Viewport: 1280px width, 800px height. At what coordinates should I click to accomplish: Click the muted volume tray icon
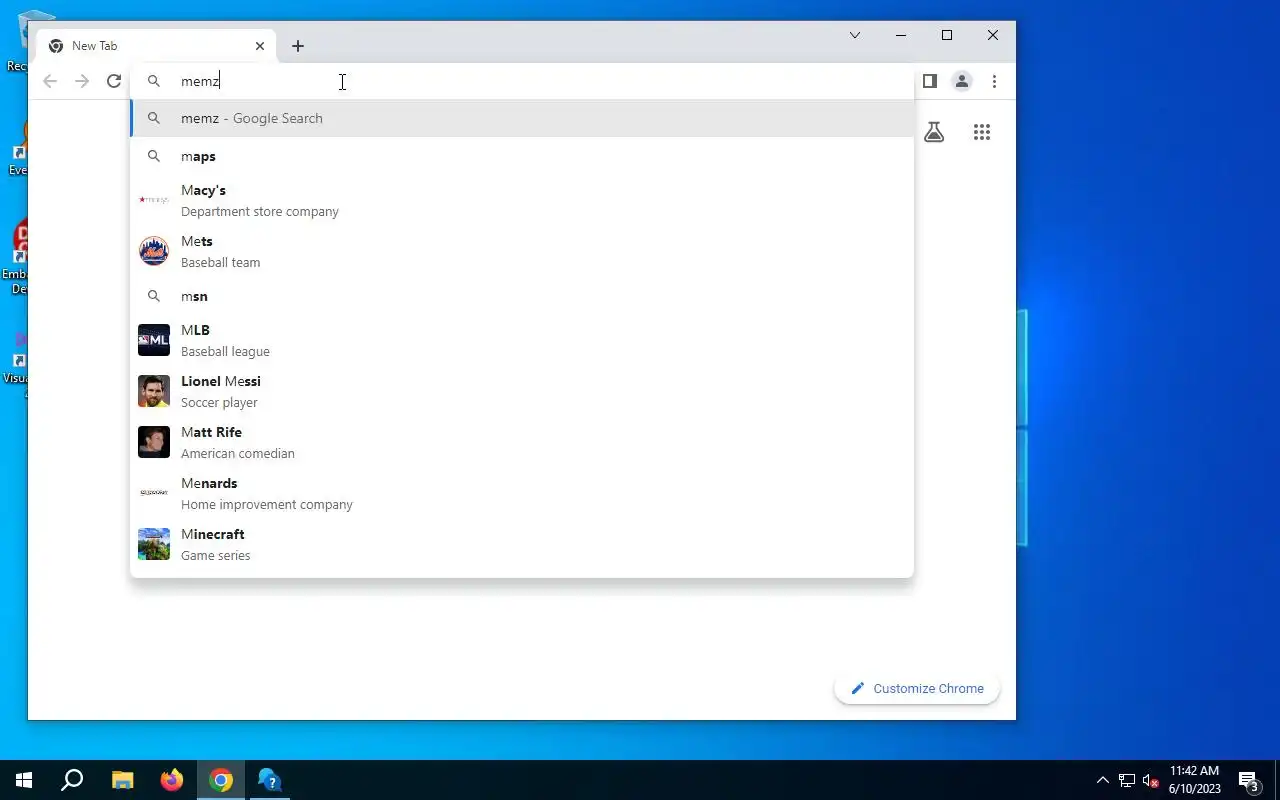tap(1150, 780)
